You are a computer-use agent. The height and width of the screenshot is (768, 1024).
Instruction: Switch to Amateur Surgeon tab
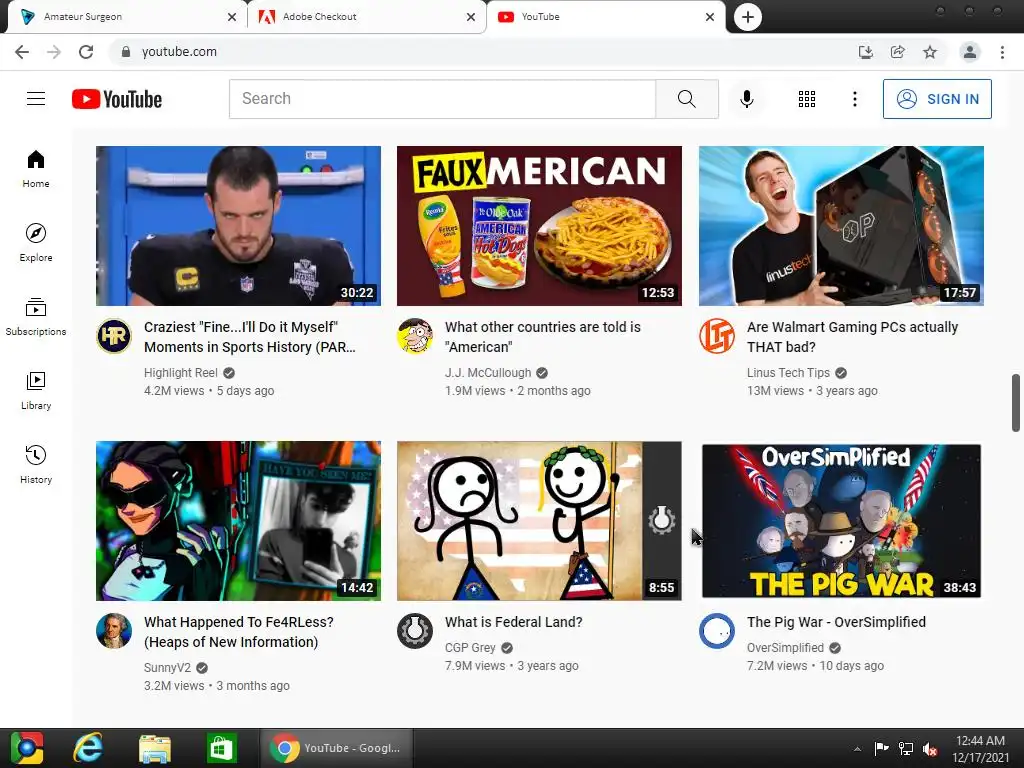tap(124, 17)
